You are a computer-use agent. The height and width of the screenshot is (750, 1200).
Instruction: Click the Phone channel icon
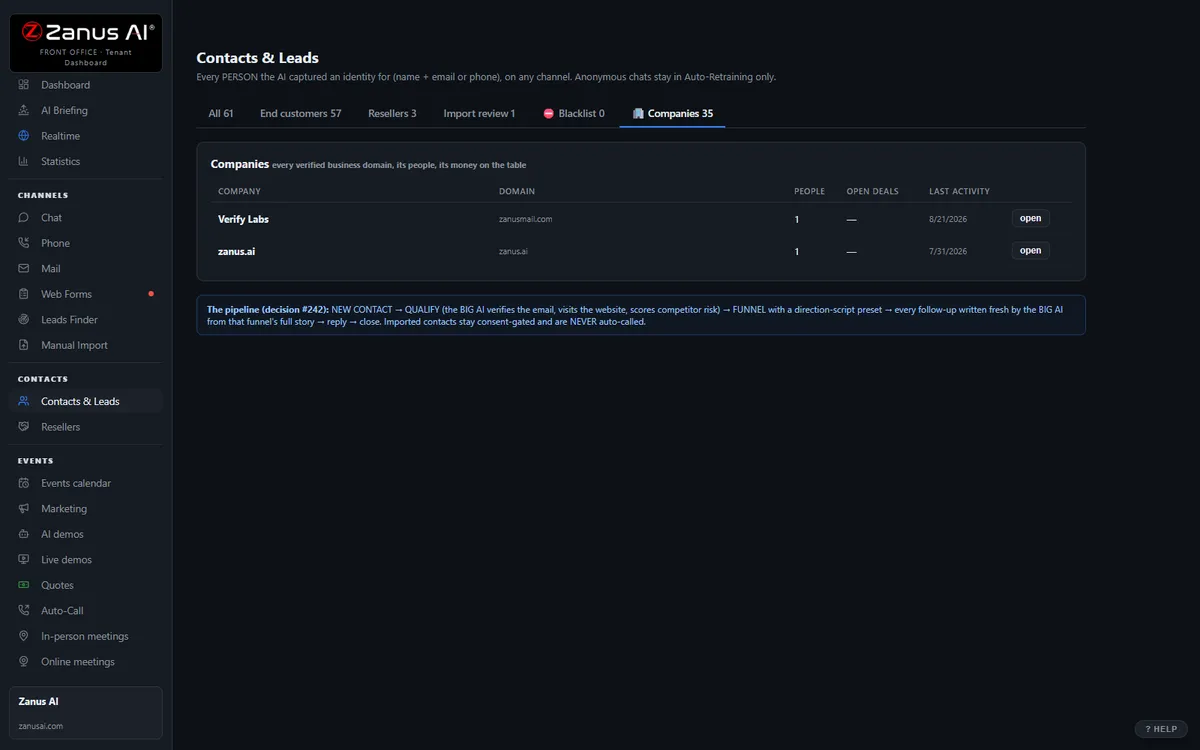(24, 243)
